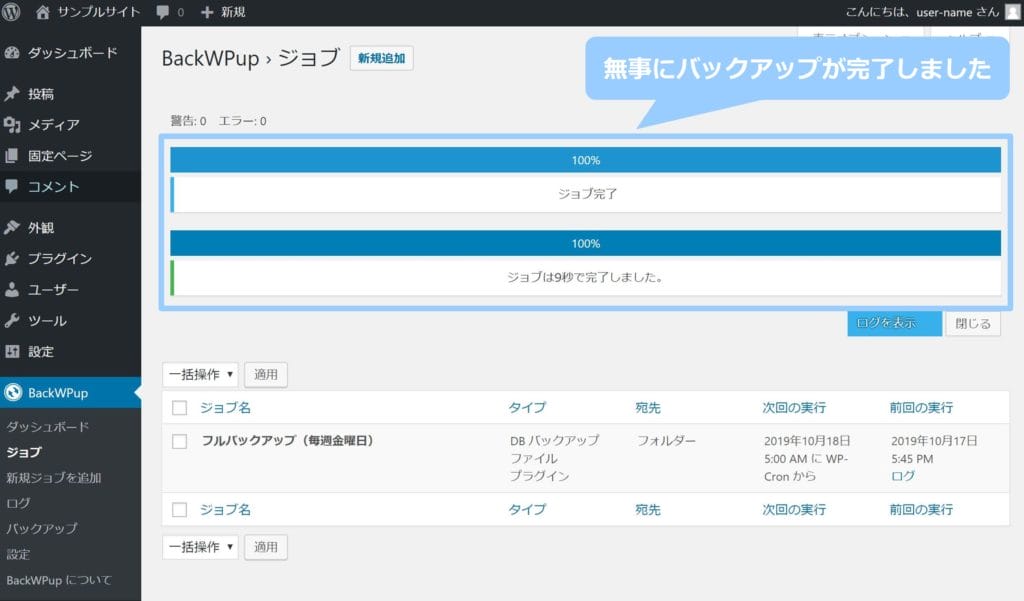
Task: Click ログを表示 button
Action: (894, 323)
